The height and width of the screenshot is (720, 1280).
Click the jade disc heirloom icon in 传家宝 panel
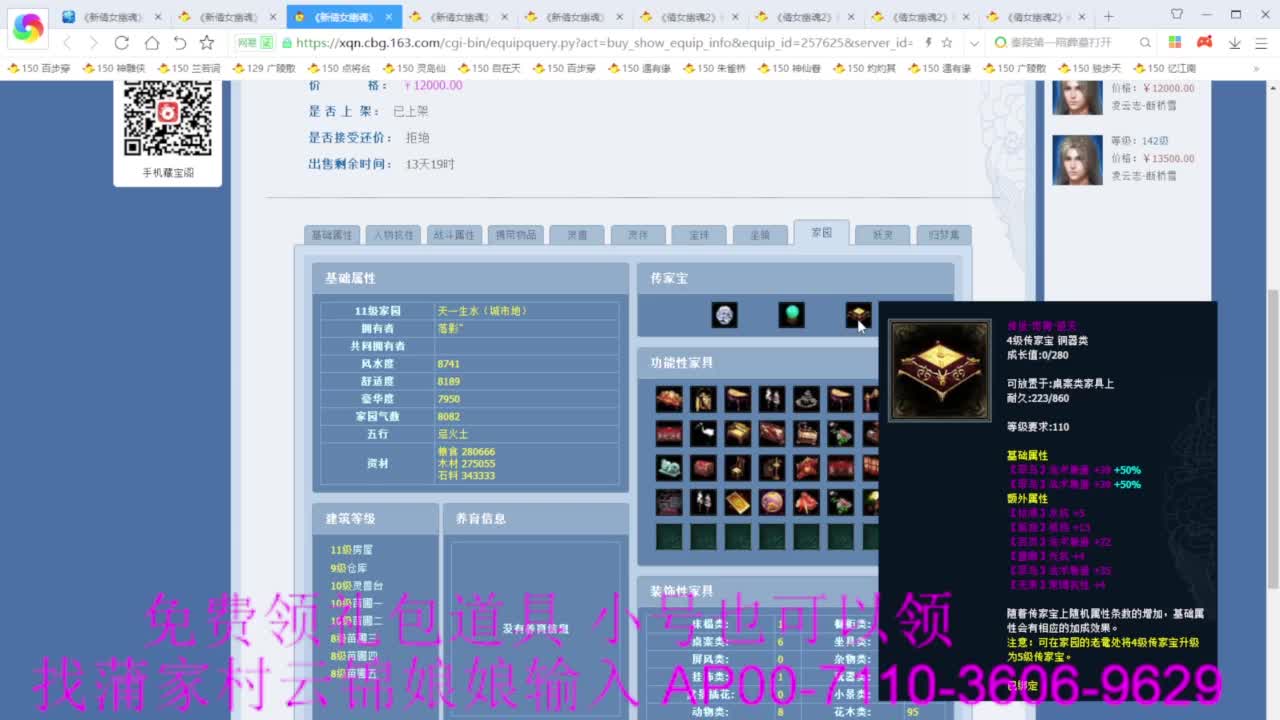[x=725, y=315]
